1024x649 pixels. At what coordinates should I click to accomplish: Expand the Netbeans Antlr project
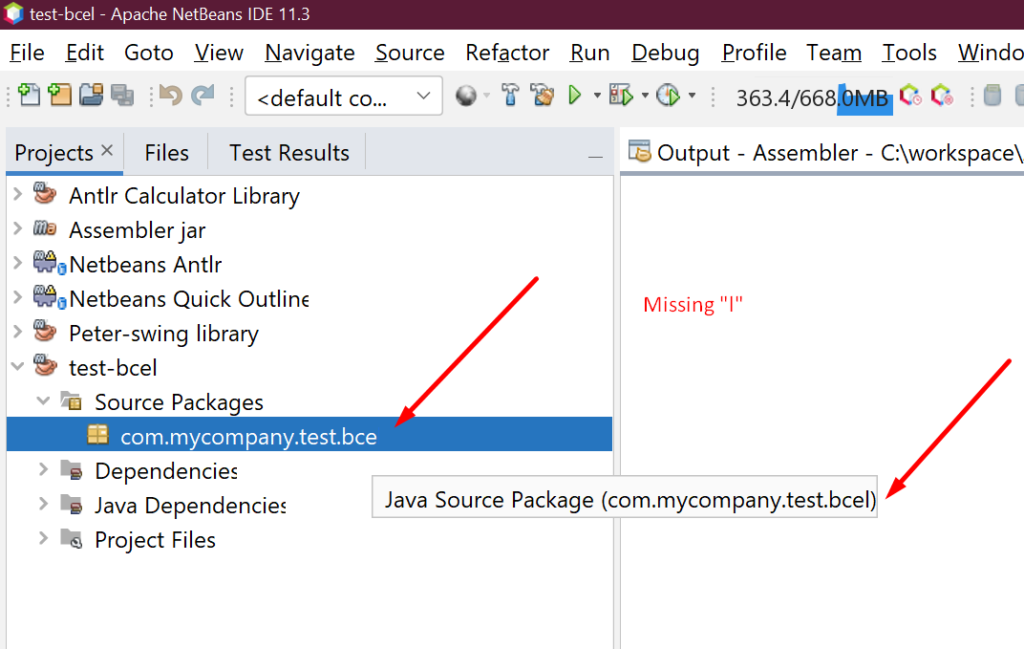(18, 263)
